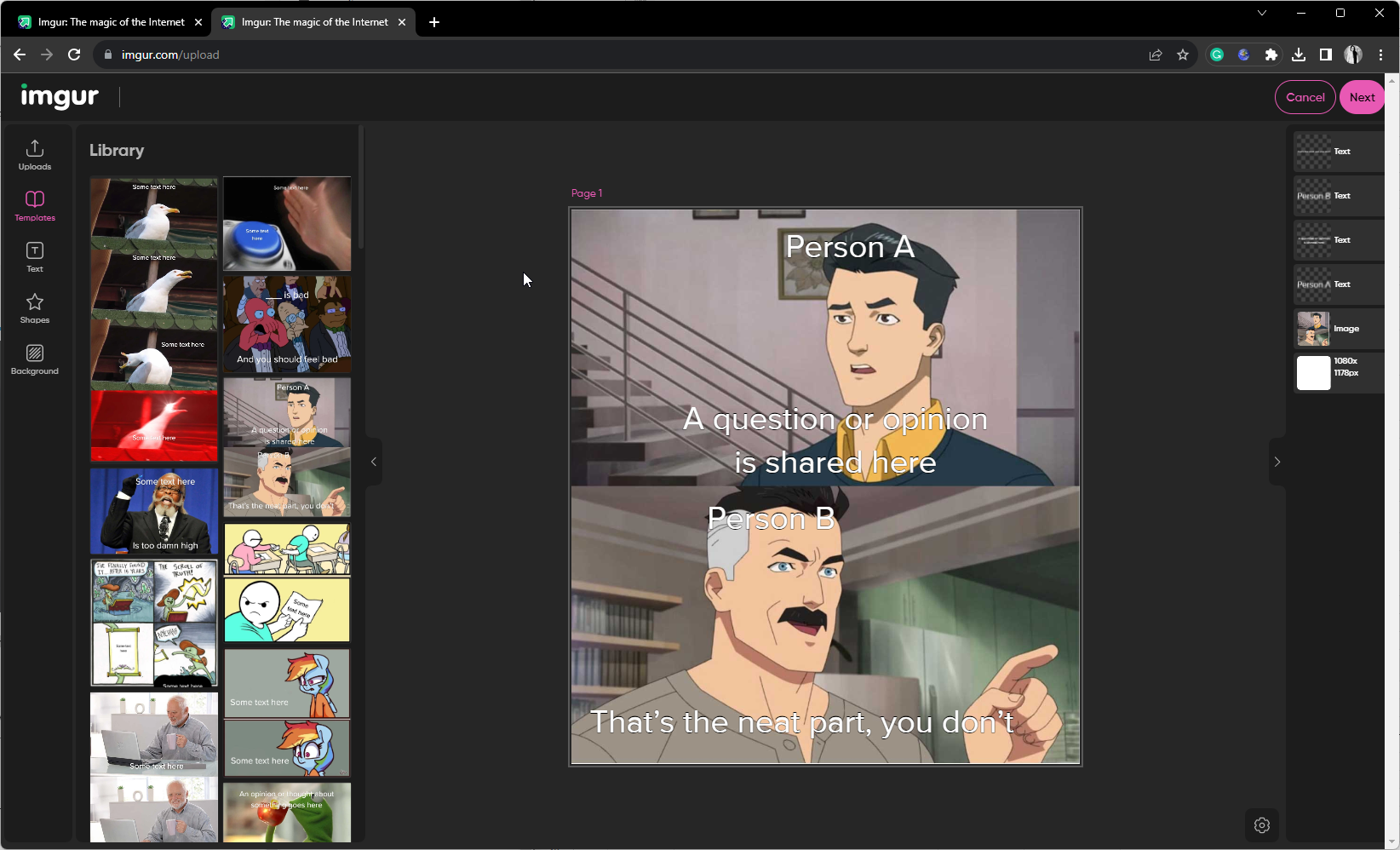Open the Shapes panel
This screenshot has height=850, width=1400.
[x=35, y=308]
